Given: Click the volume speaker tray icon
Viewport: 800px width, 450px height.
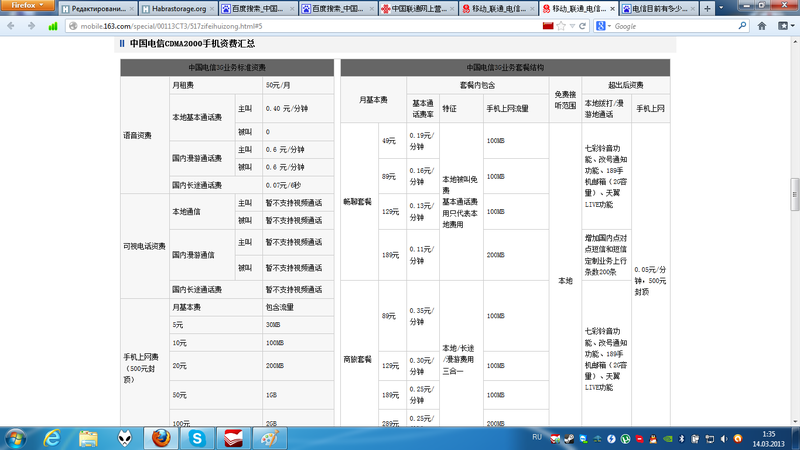Looking at the screenshot, I should (724, 439).
